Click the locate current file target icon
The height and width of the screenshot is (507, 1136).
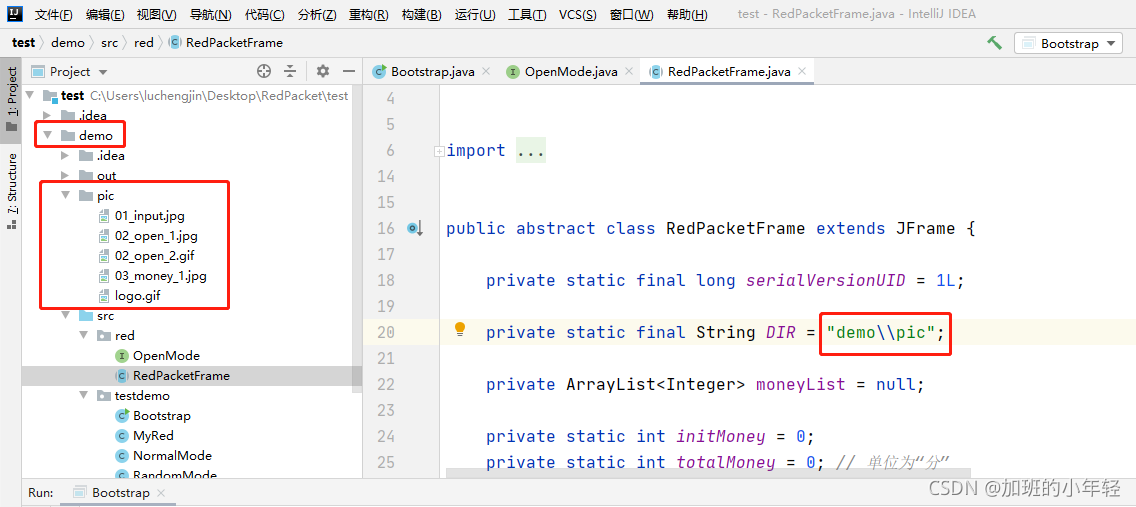pyautogui.click(x=264, y=71)
